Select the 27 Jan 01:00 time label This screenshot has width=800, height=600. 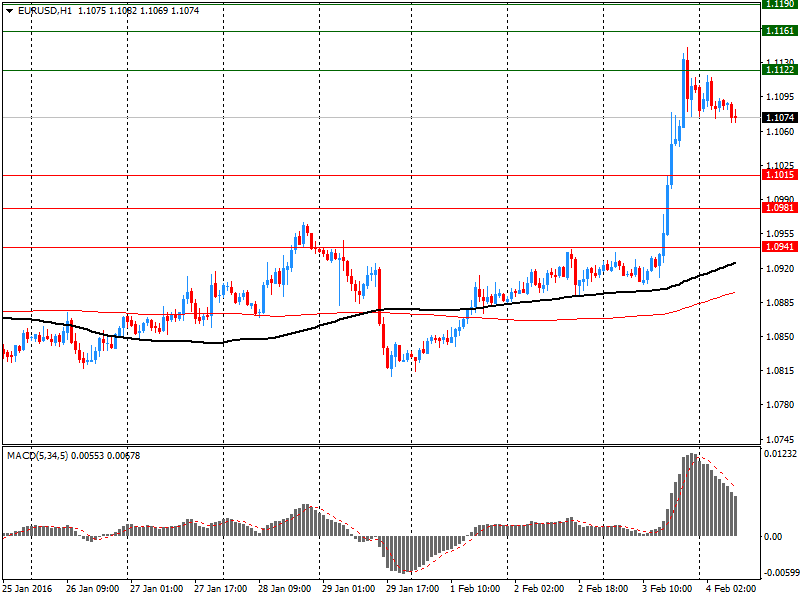point(156,589)
